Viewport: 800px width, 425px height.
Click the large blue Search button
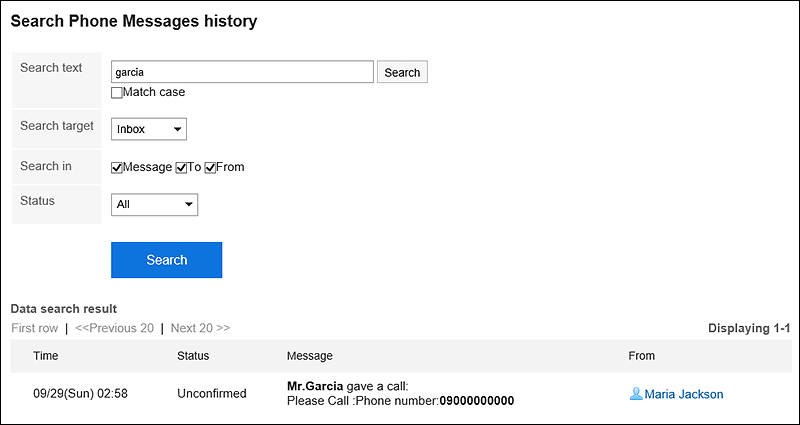point(166,260)
